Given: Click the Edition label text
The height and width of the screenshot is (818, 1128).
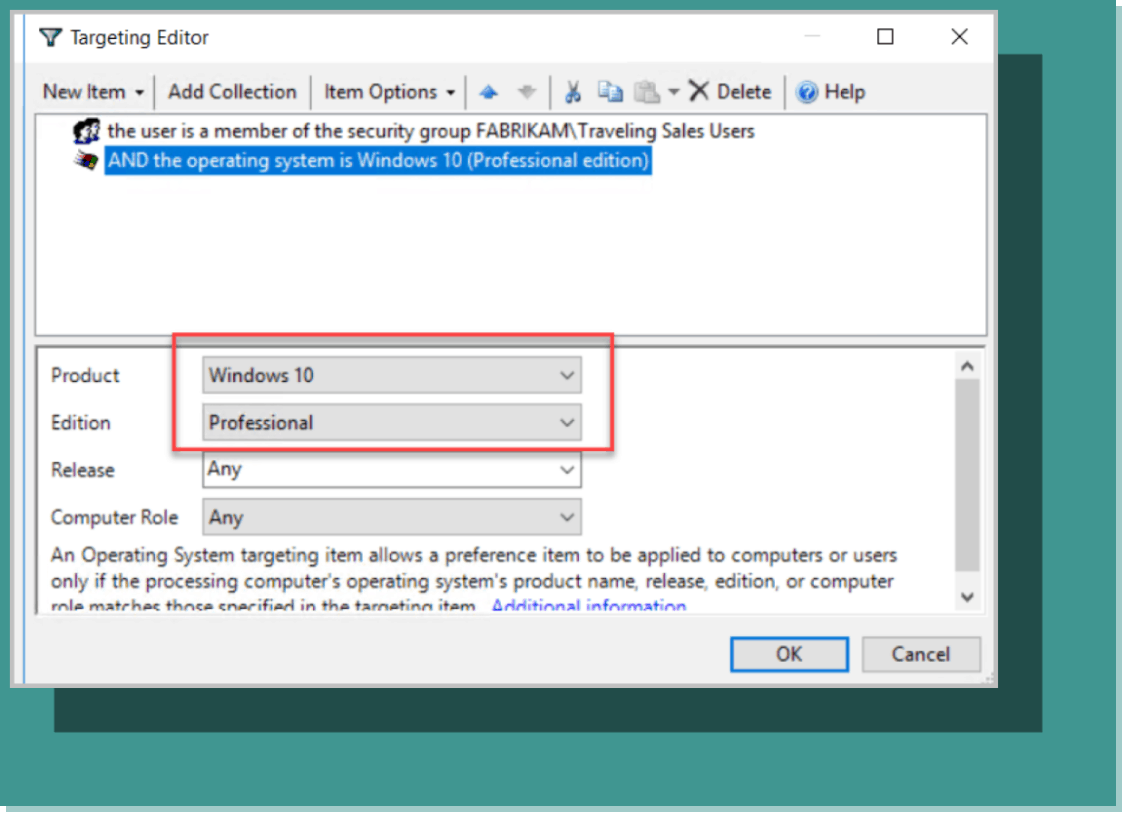Looking at the screenshot, I should (x=81, y=423).
